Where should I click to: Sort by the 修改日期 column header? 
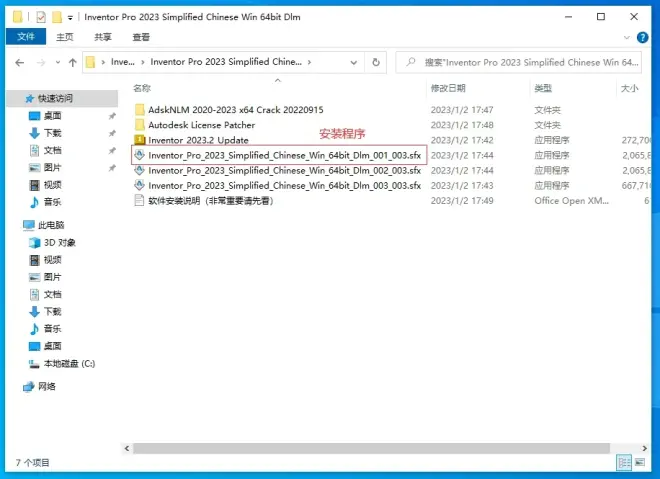tap(448, 88)
